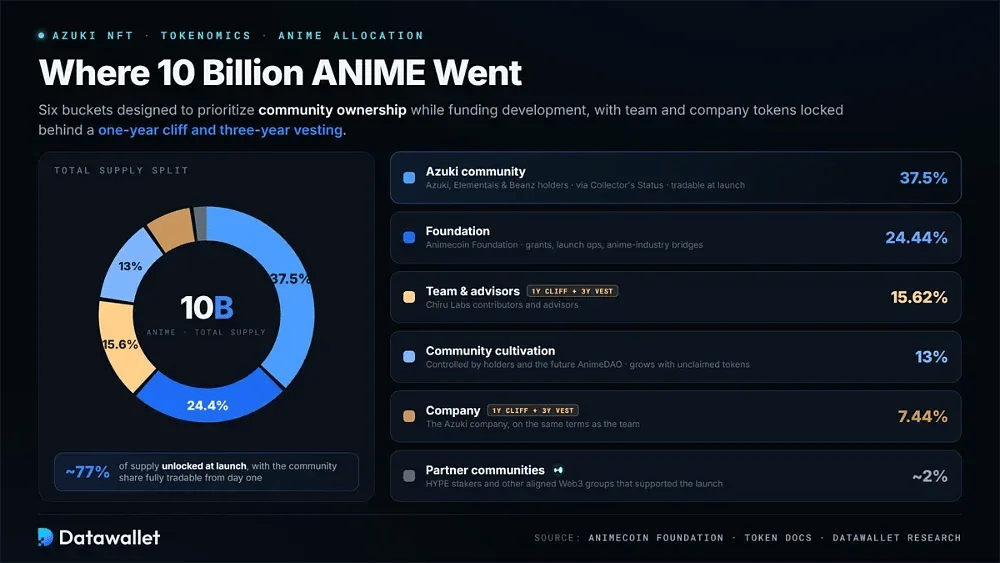Select the Company tan color swatch
1000x563 pixels.
pos(409,416)
